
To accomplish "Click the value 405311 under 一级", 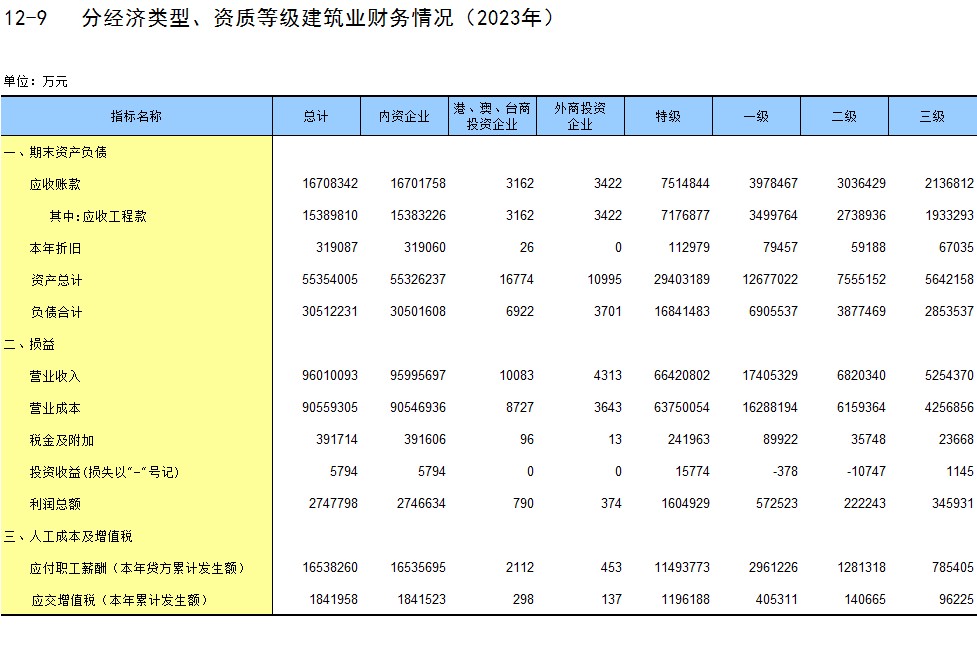I will (776, 599).
